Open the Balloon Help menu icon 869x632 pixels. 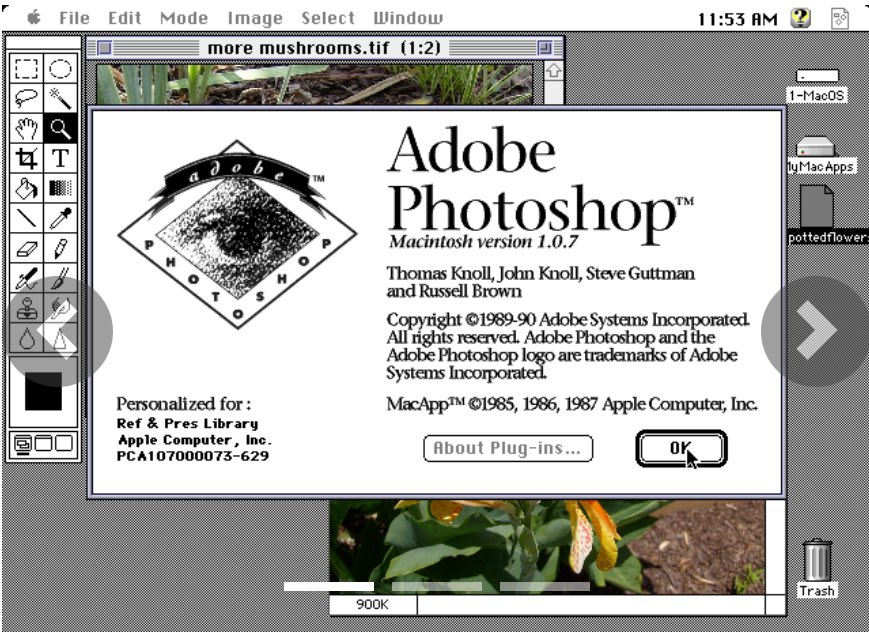[800, 18]
